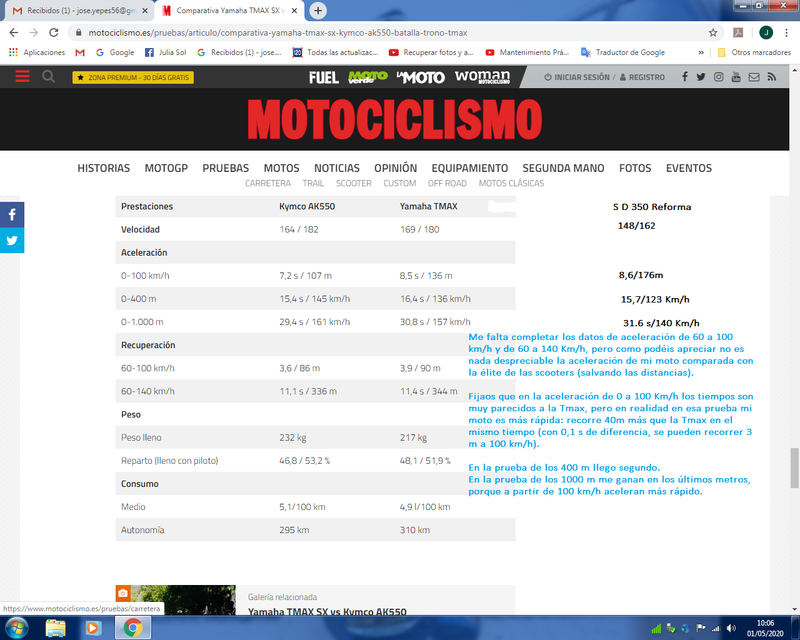Switch to Recibidos Gmail tab
Screen dimensions: 800x640
point(80,10)
